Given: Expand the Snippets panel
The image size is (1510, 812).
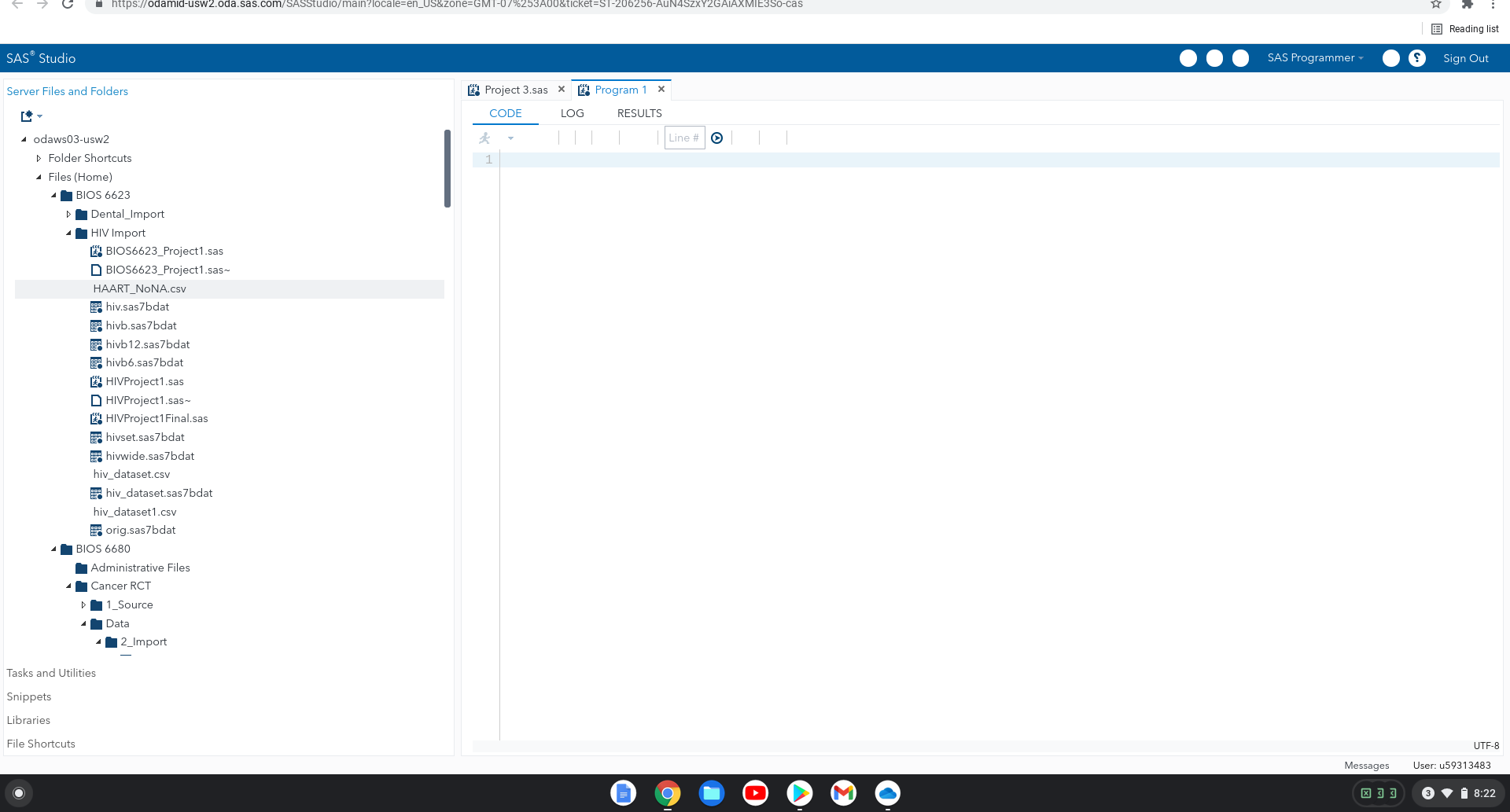Looking at the screenshot, I should tap(29, 696).
